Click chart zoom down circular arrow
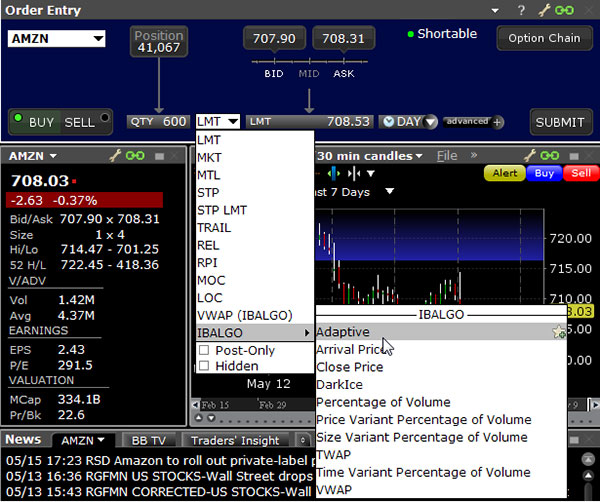Screen dimensions: 600x502 [x=211, y=418]
